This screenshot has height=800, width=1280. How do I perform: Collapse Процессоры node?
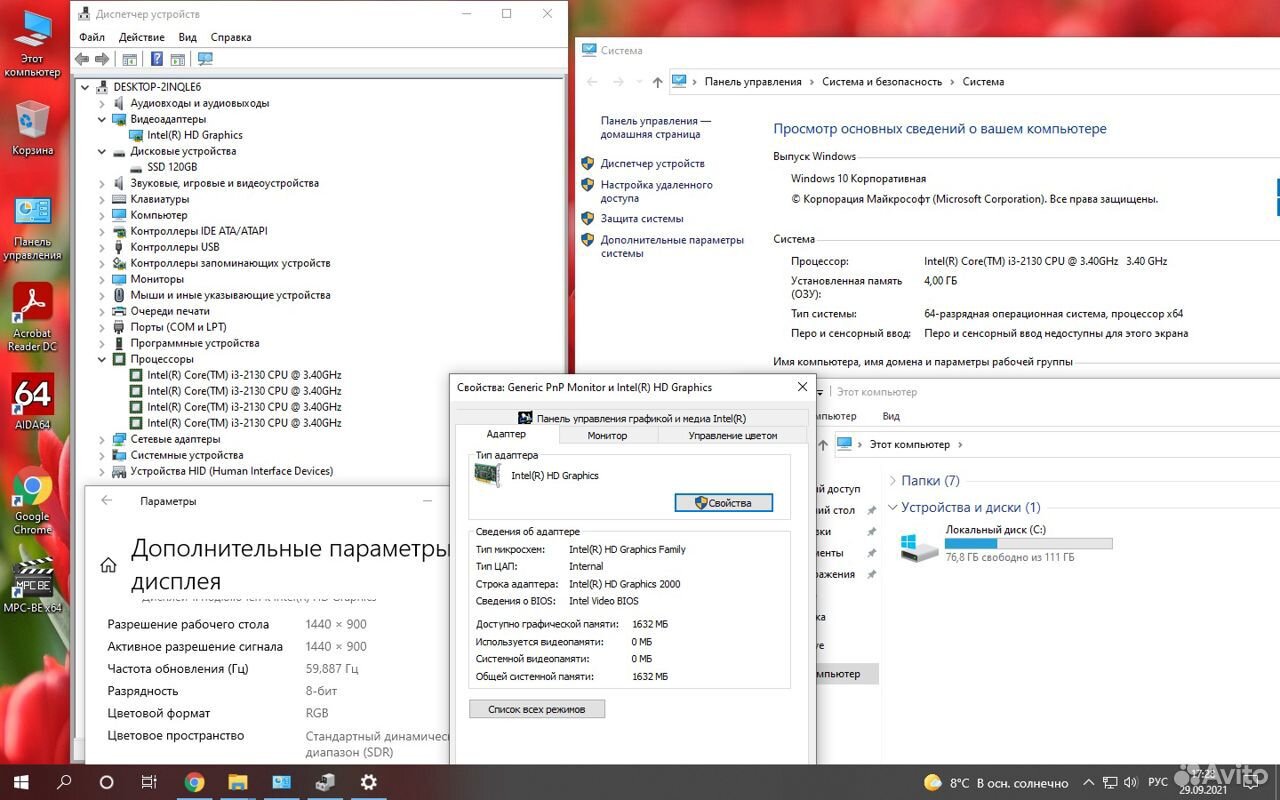(102, 359)
